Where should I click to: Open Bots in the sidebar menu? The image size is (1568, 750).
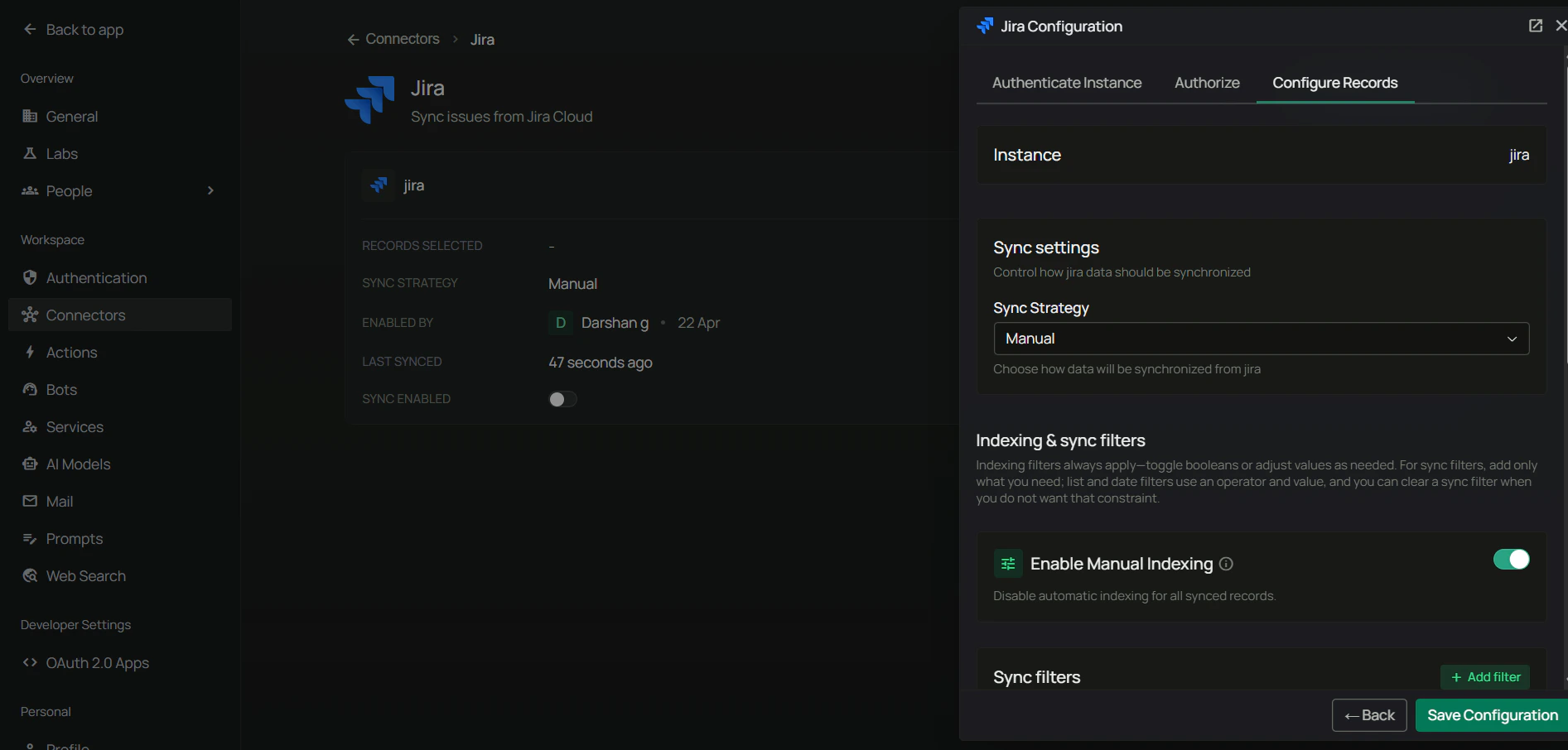pos(120,389)
